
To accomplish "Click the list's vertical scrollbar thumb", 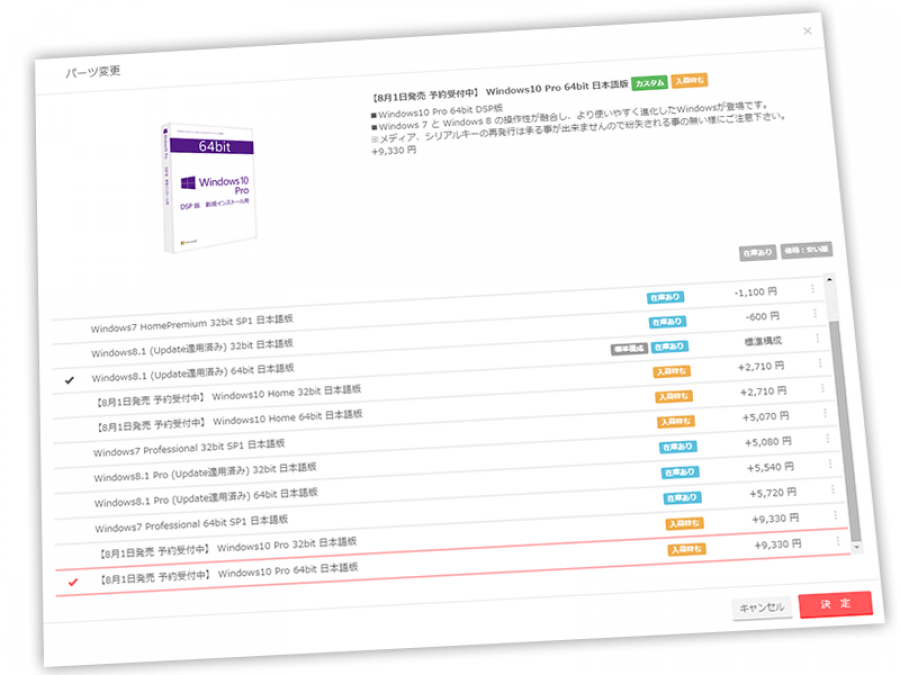I will pyautogui.click(x=845, y=430).
